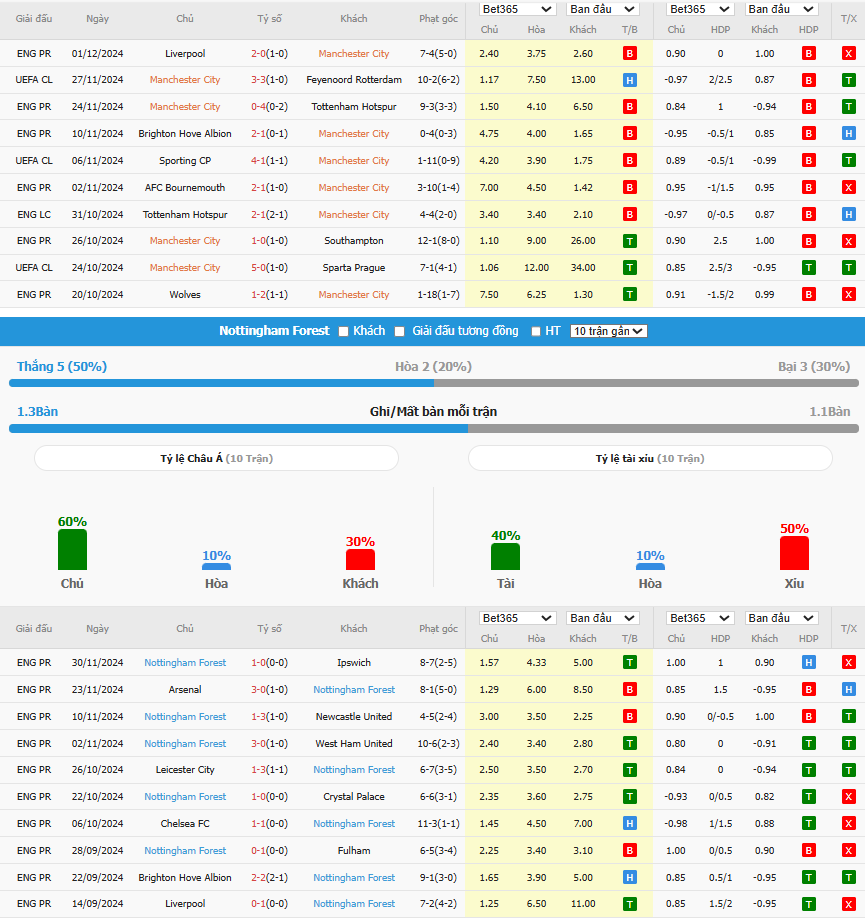This screenshot has height=920, width=865.
Task: Click the Thắng 5 (50%) label
Action: [62, 367]
